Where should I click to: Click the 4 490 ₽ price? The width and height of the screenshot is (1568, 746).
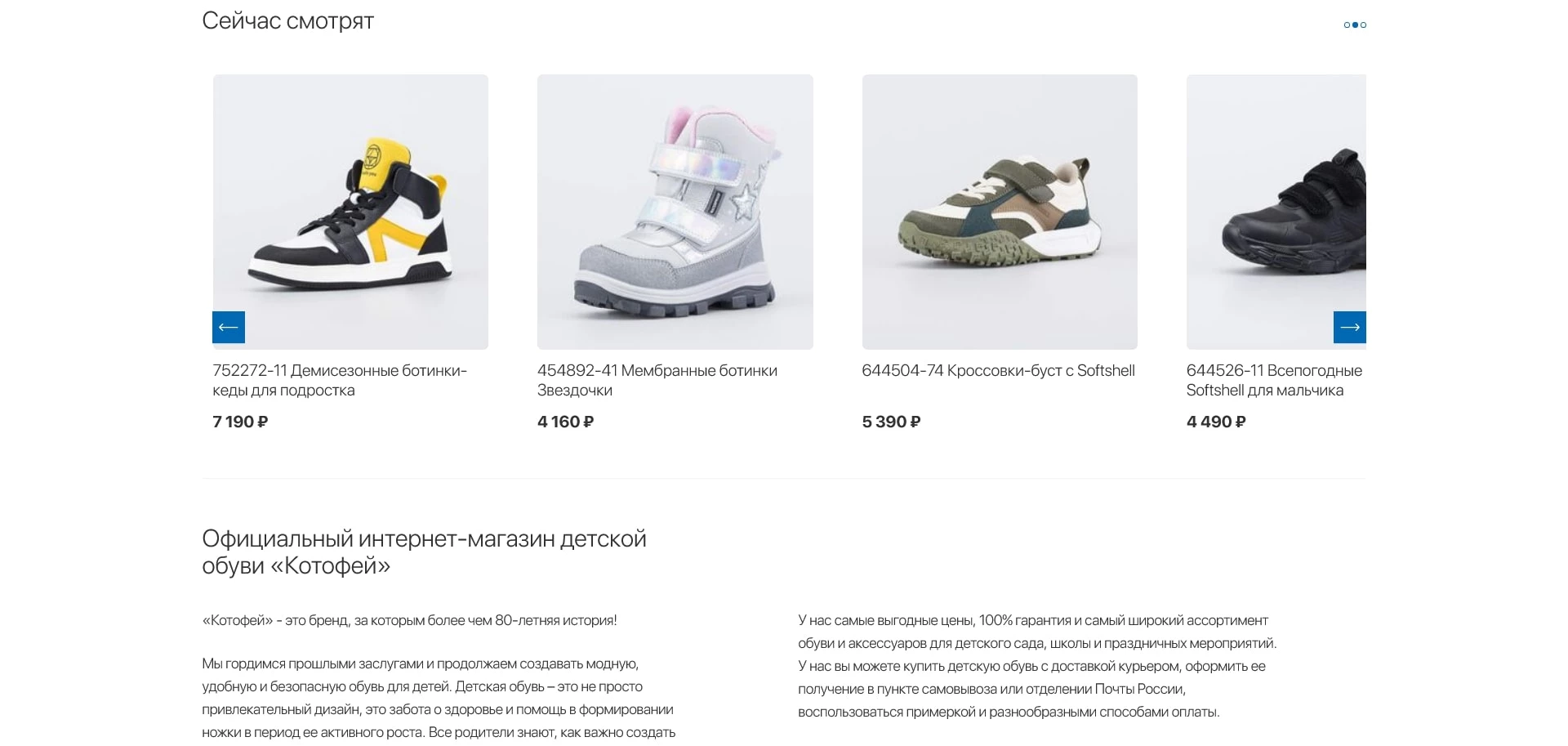tap(1216, 422)
